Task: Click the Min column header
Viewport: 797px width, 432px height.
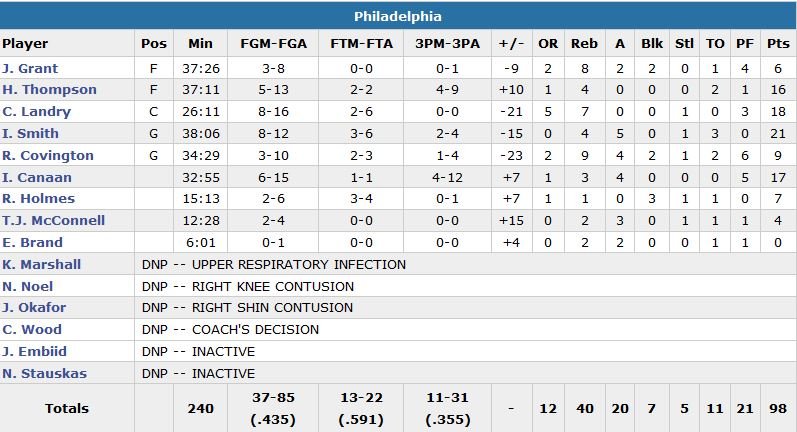Action: pos(200,44)
